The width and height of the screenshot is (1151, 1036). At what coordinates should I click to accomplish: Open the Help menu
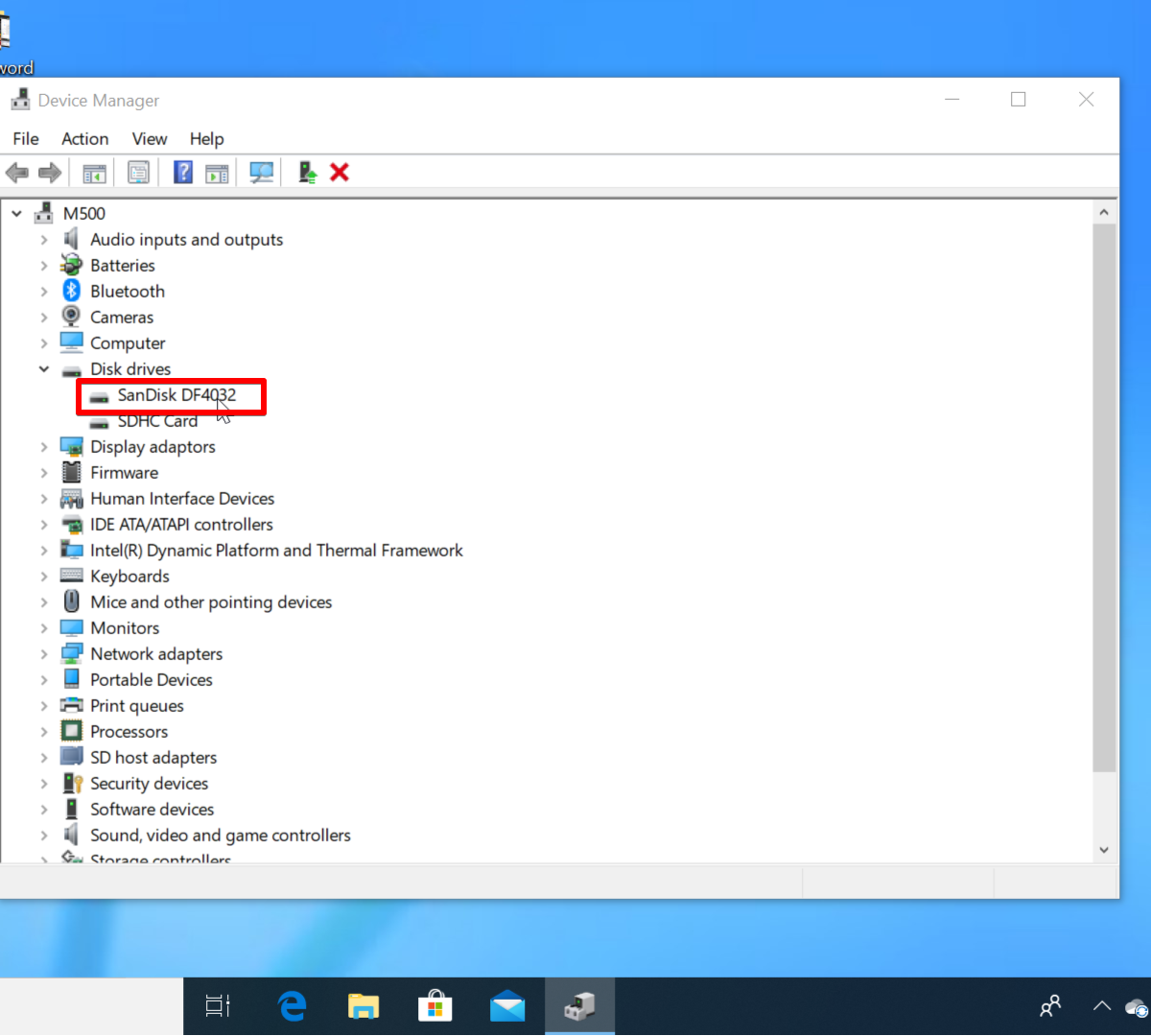point(206,139)
